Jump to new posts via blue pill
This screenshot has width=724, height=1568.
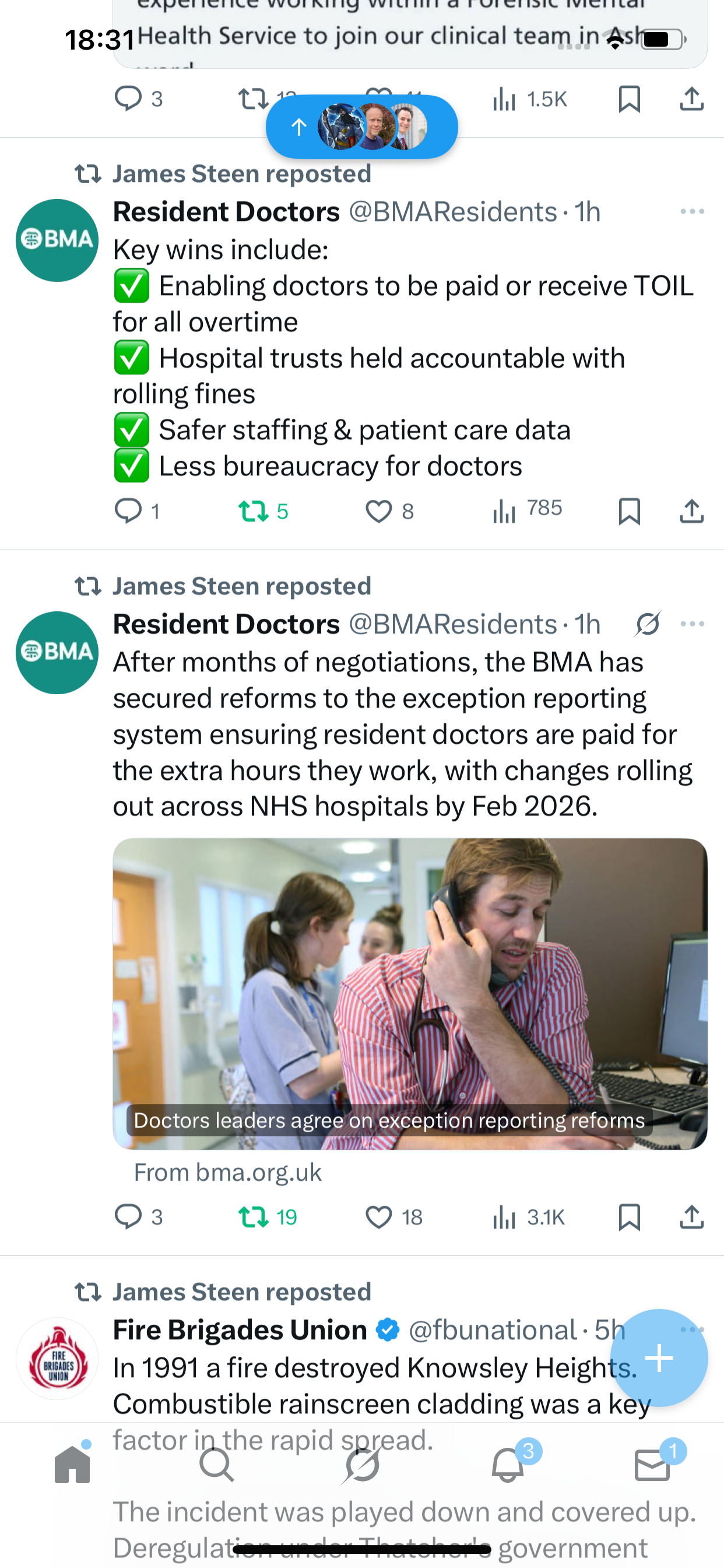pos(361,127)
